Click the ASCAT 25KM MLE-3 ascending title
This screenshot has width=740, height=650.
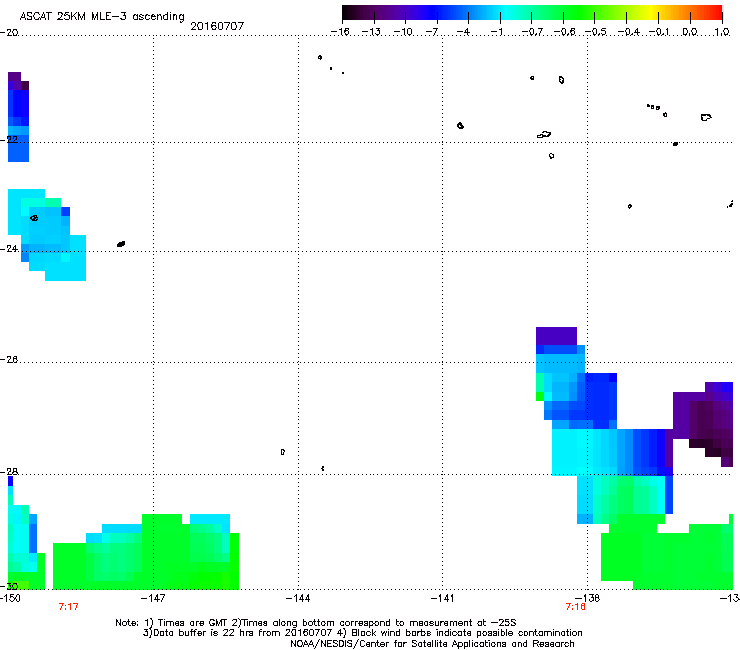point(102,16)
